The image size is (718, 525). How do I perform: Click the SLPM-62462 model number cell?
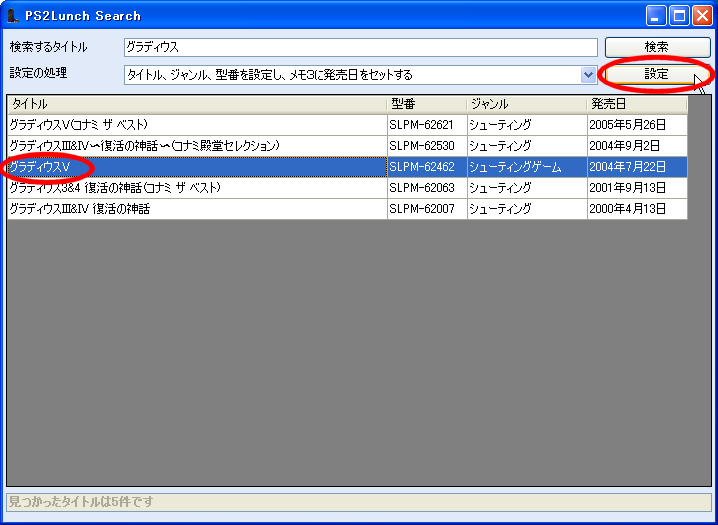pos(427,167)
